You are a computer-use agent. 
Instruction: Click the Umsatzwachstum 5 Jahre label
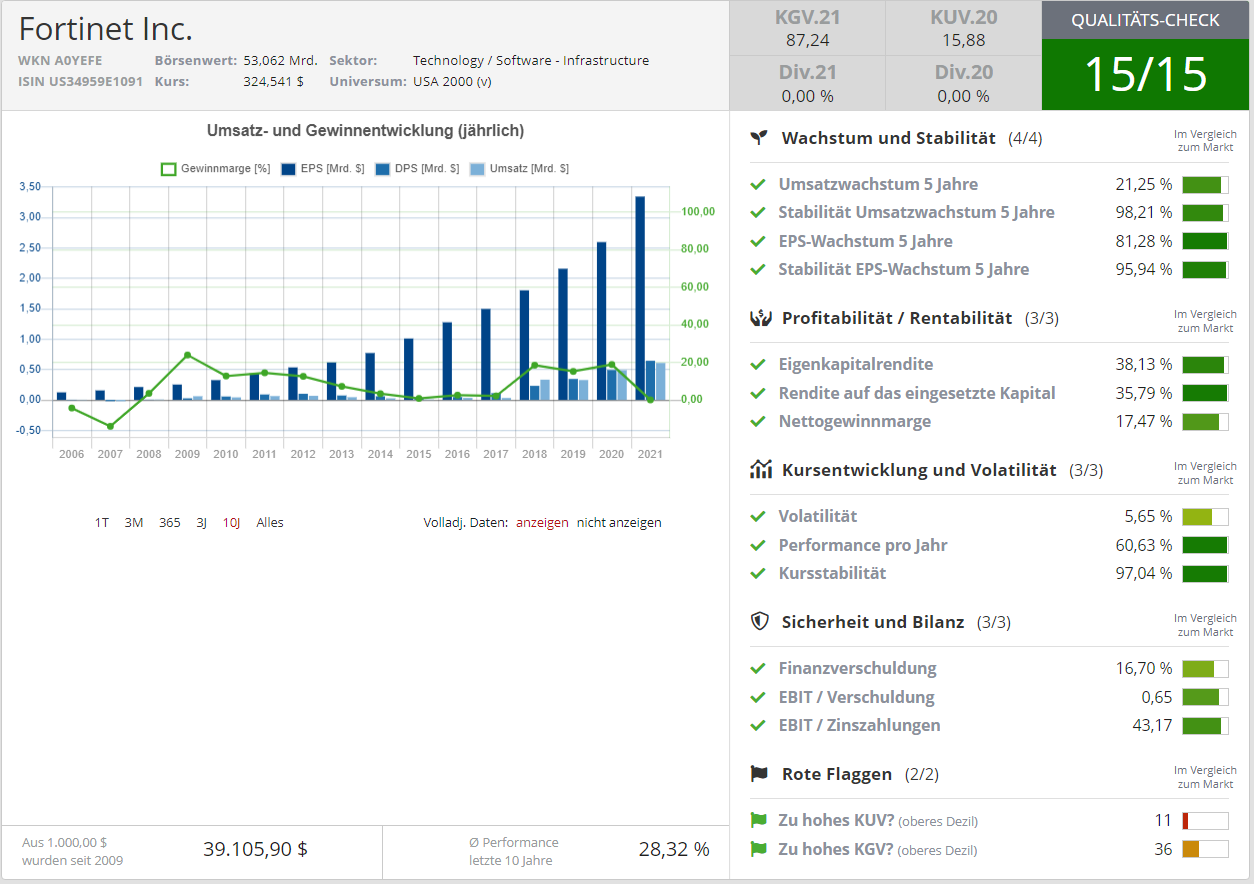[878, 185]
